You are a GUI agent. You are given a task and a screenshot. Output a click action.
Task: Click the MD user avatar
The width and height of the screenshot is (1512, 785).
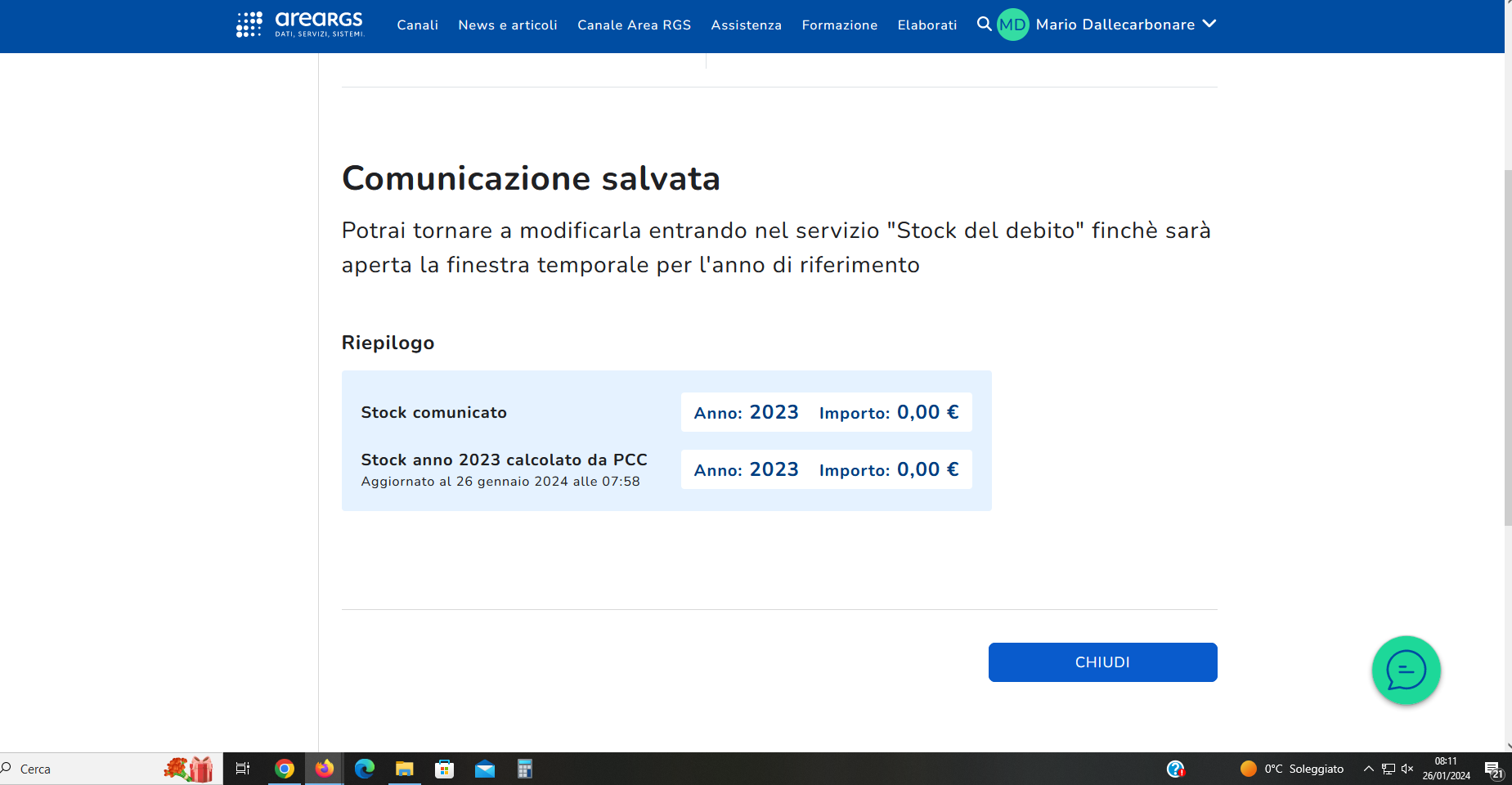click(1012, 25)
